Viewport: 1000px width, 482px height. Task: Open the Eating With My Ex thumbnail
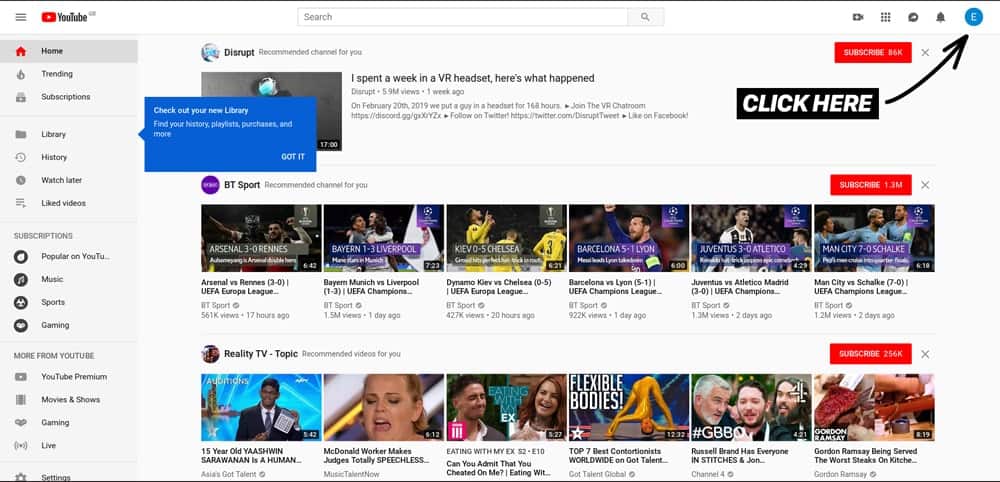[x=506, y=408]
